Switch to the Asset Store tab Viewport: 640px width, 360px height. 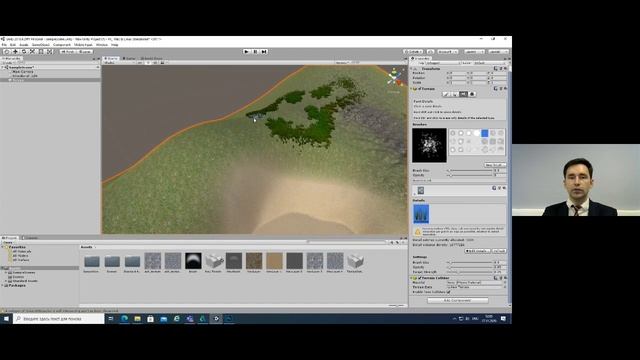point(151,58)
